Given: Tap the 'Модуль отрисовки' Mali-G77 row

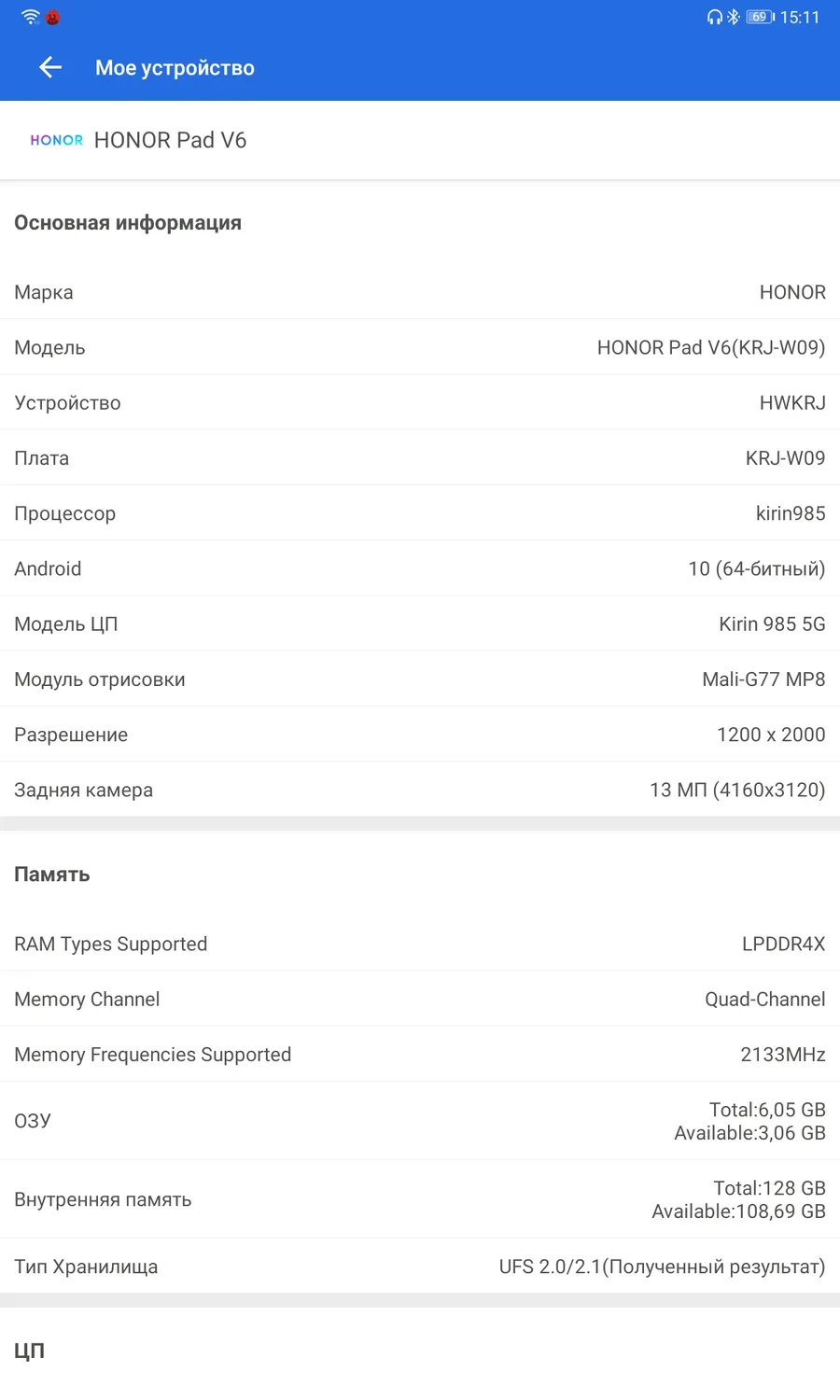Looking at the screenshot, I should pos(420,679).
